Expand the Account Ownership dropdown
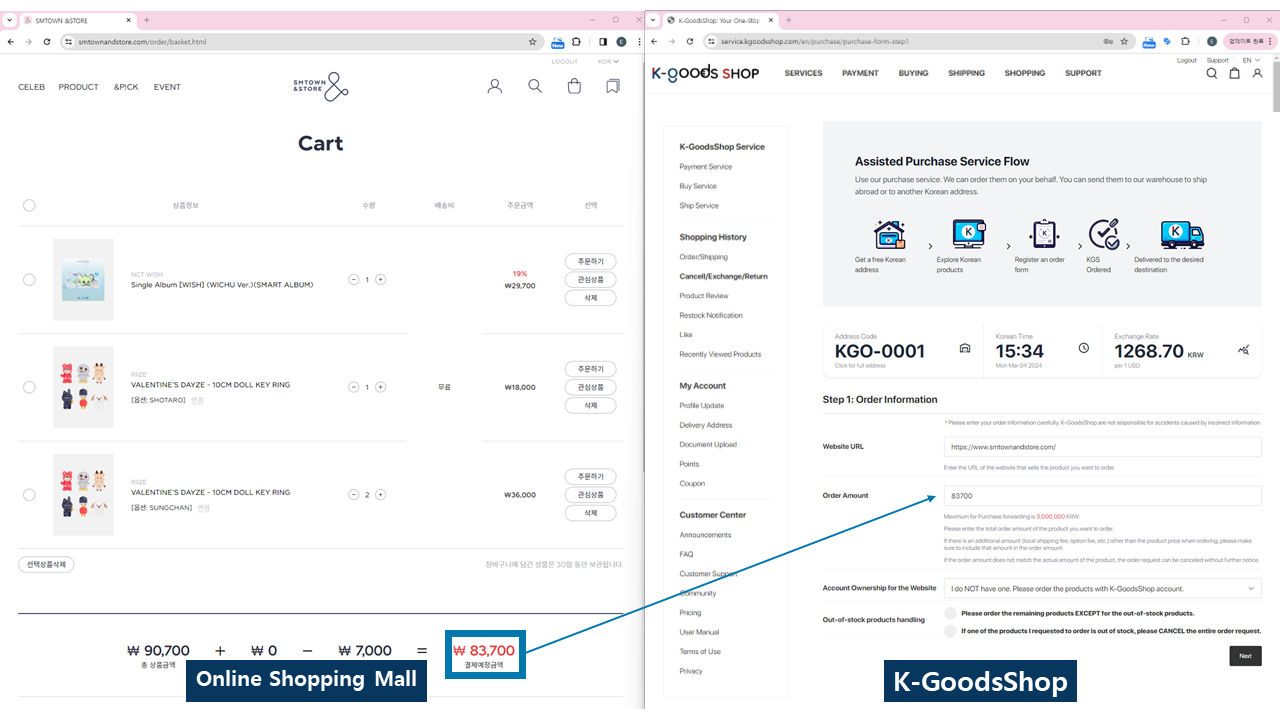1280x720 pixels. point(1102,589)
